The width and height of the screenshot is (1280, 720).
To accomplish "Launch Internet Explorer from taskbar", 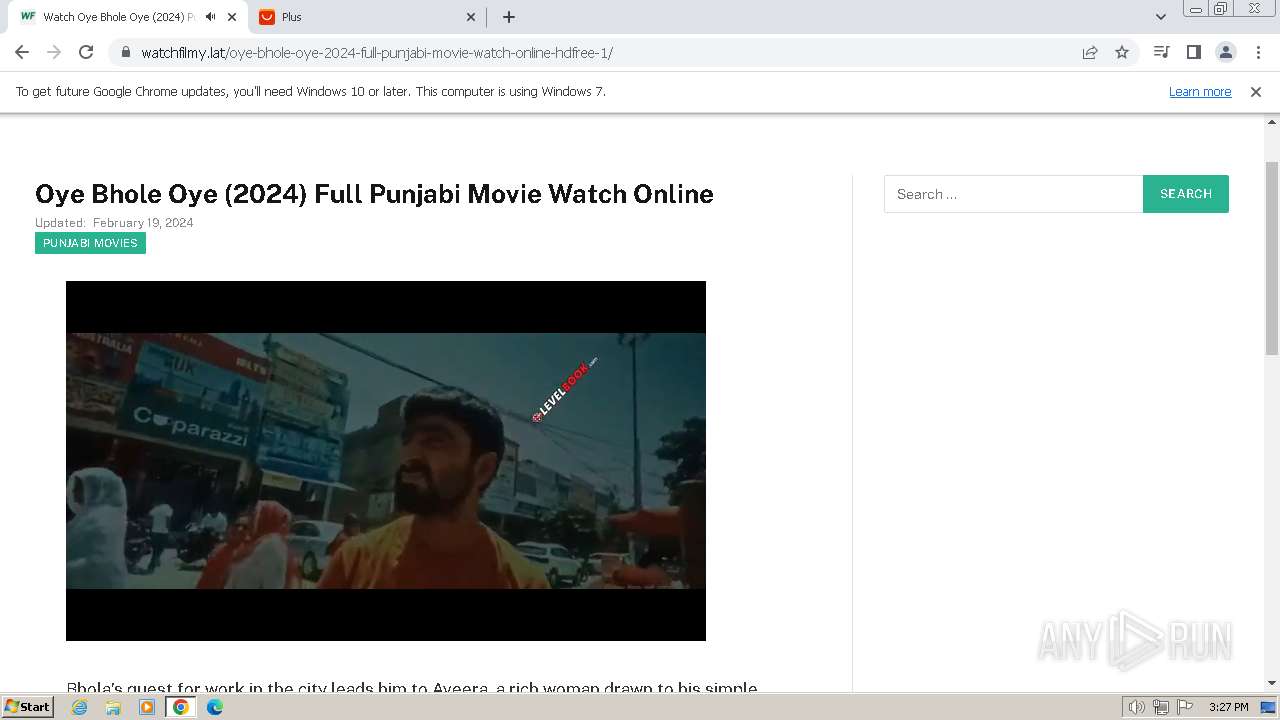I will pyautogui.click(x=80, y=707).
